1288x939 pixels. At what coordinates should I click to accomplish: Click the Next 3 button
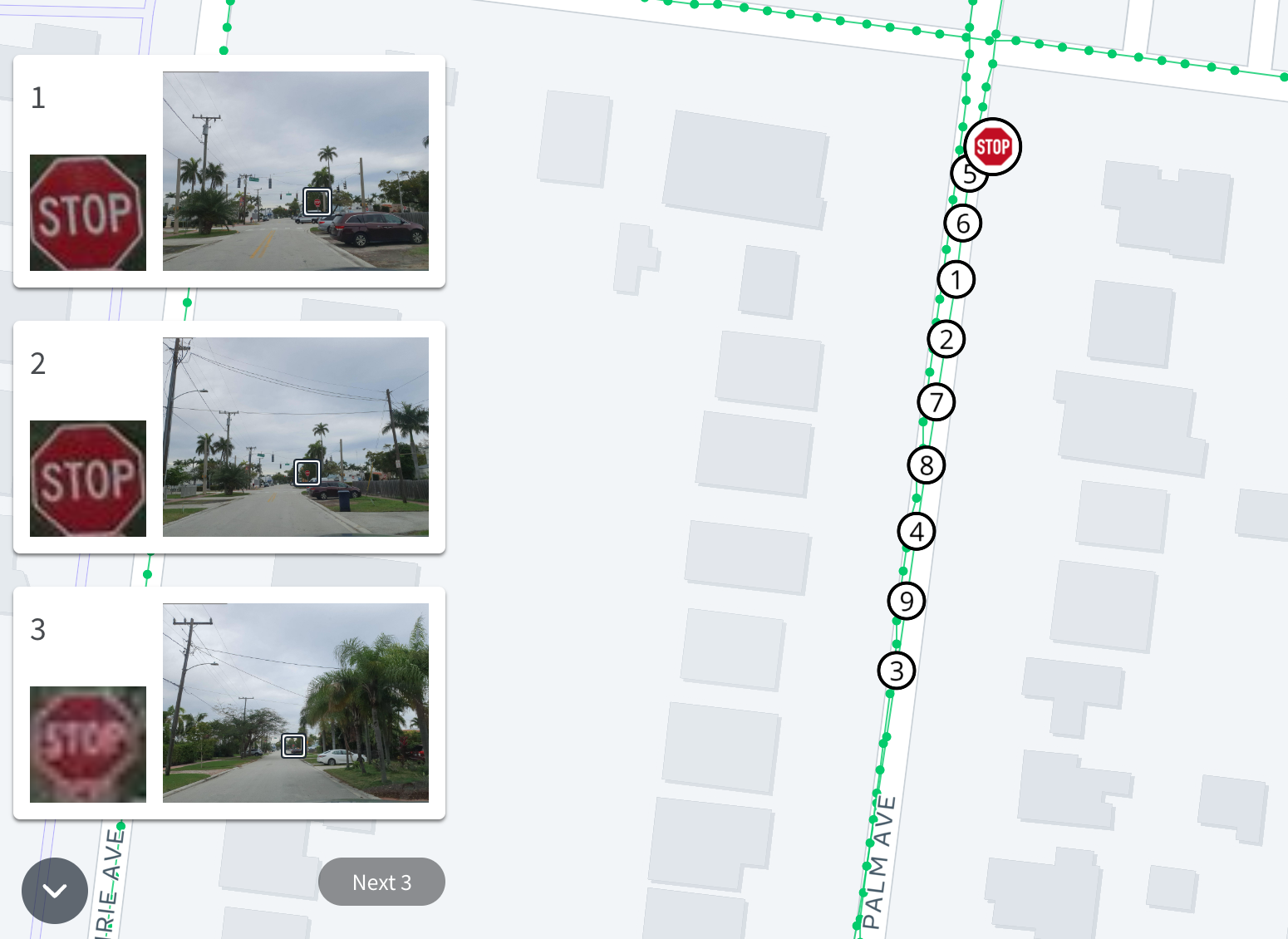tap(381, 882)
